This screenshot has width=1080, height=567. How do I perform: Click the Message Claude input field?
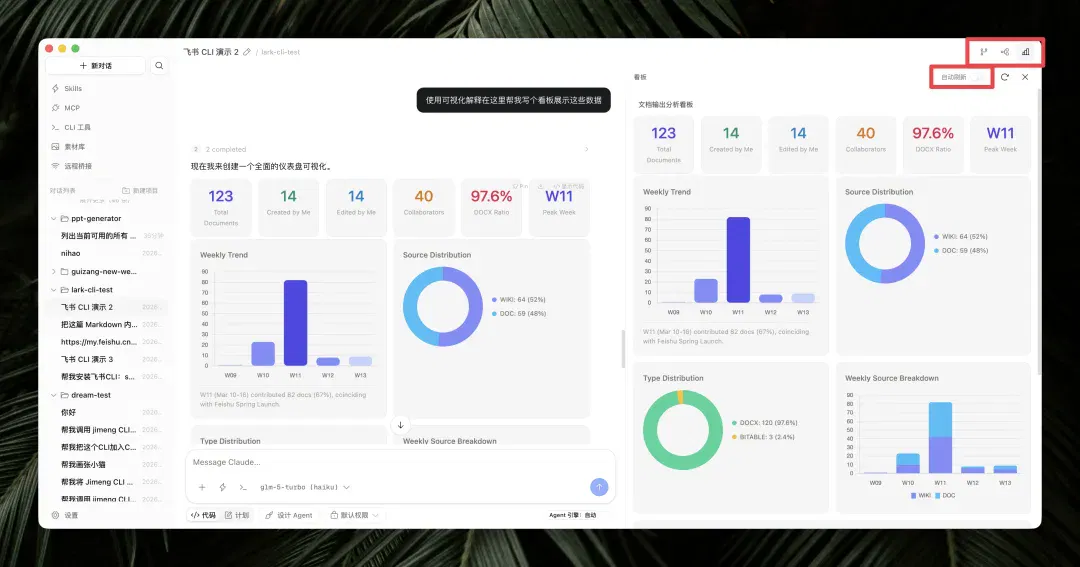tap(399, 462)
